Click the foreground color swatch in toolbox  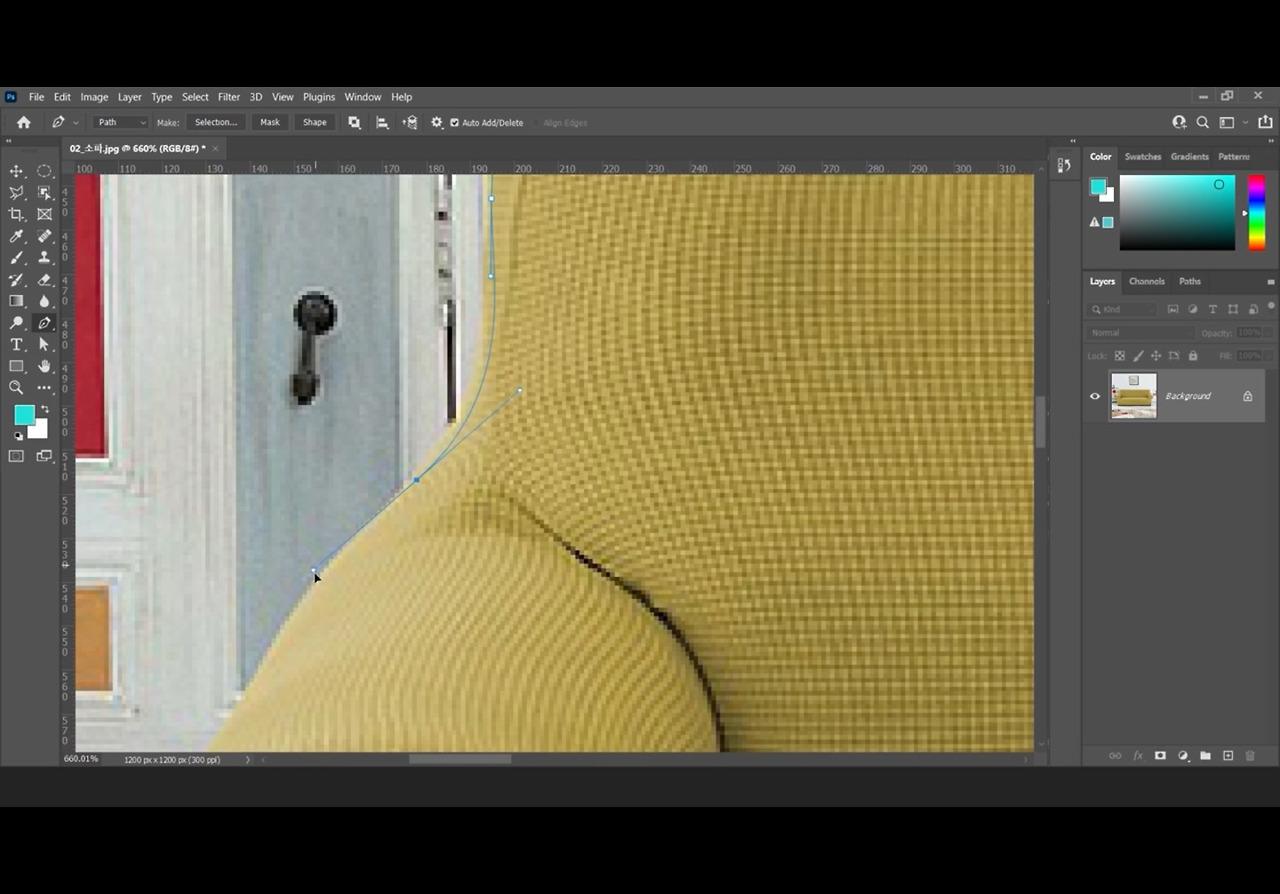pos(24,415)
